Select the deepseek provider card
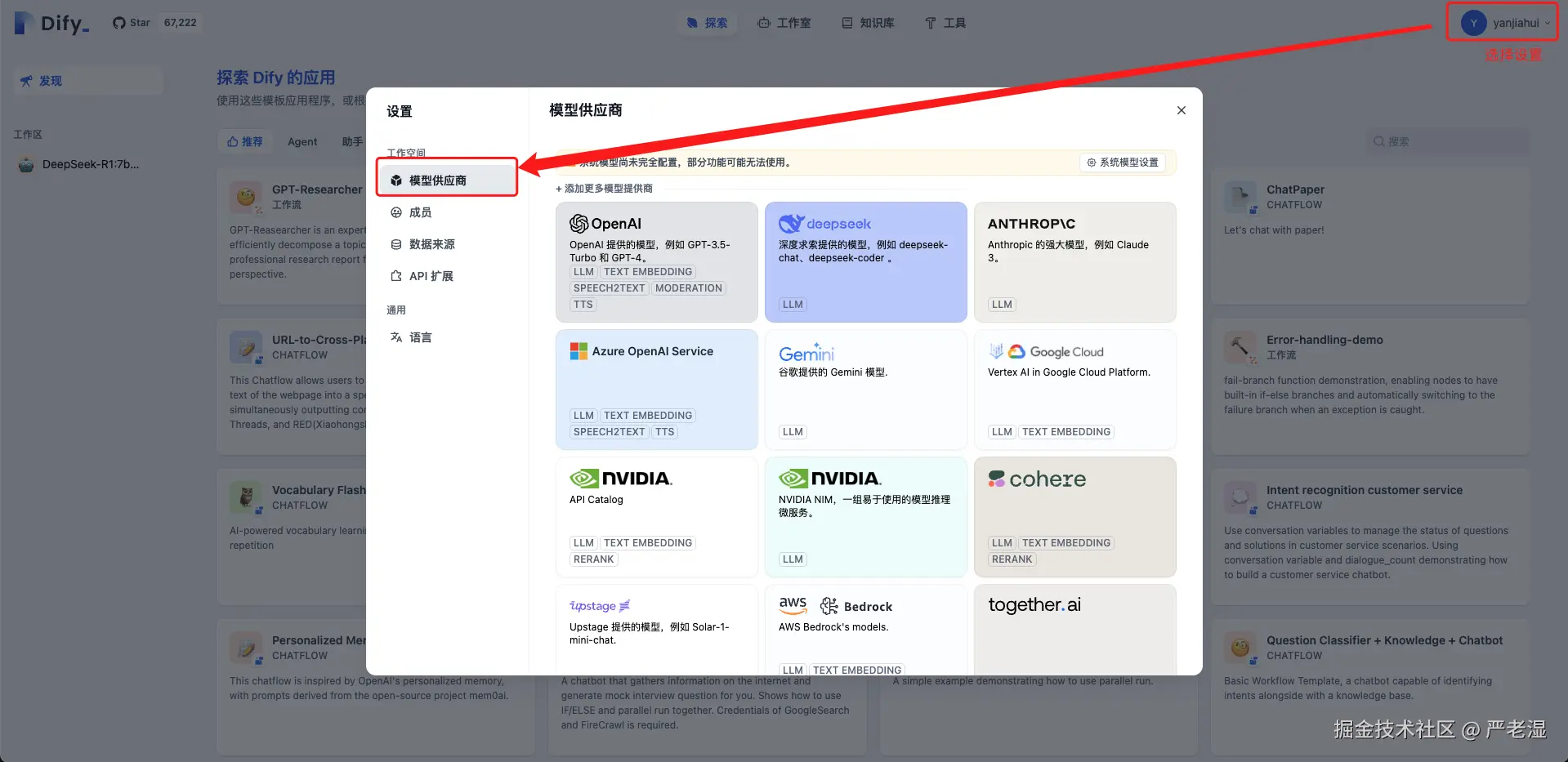The image size is (1568, 762). coord(865,262)
